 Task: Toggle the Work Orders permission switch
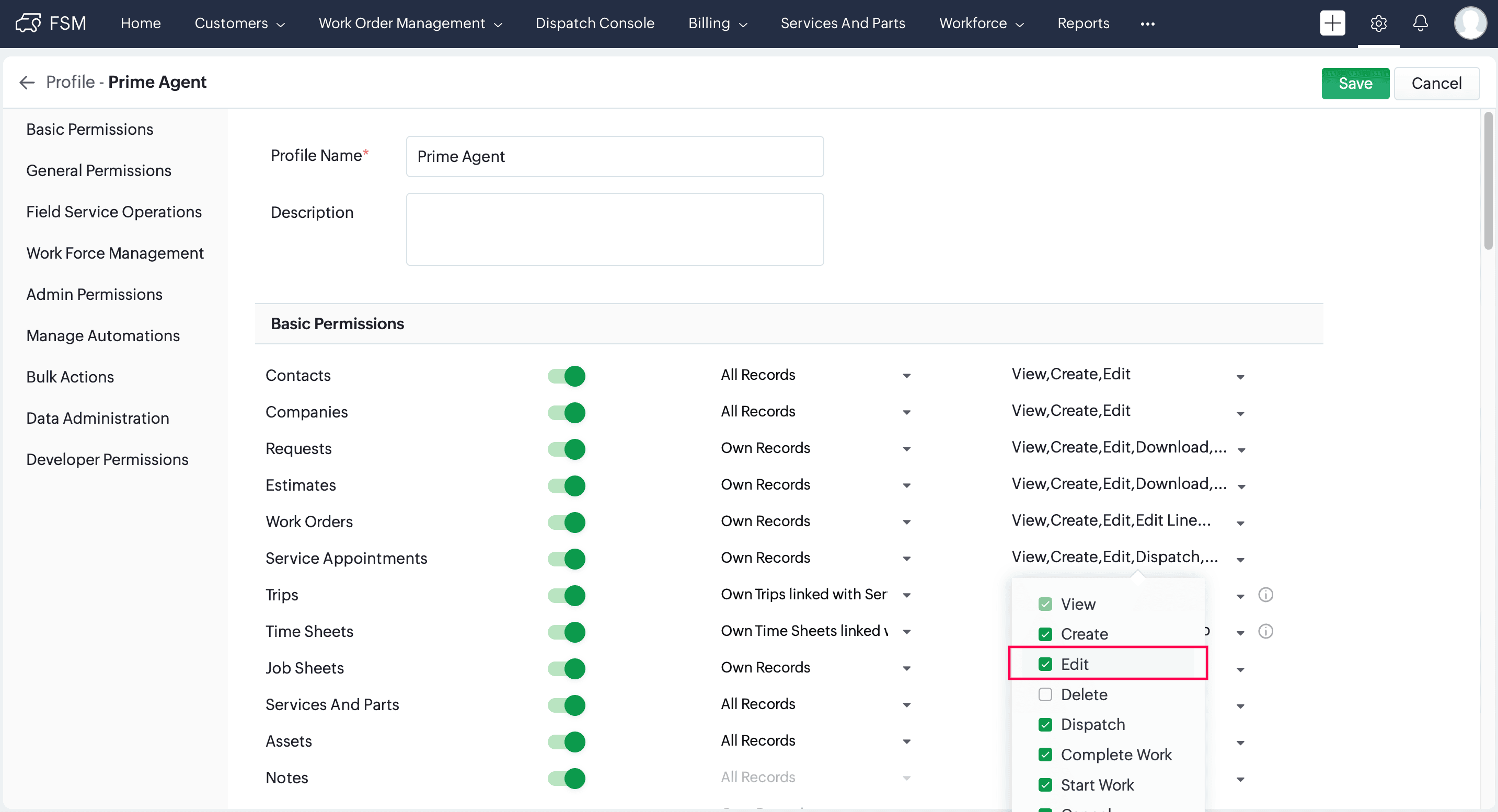coord(567,523)
